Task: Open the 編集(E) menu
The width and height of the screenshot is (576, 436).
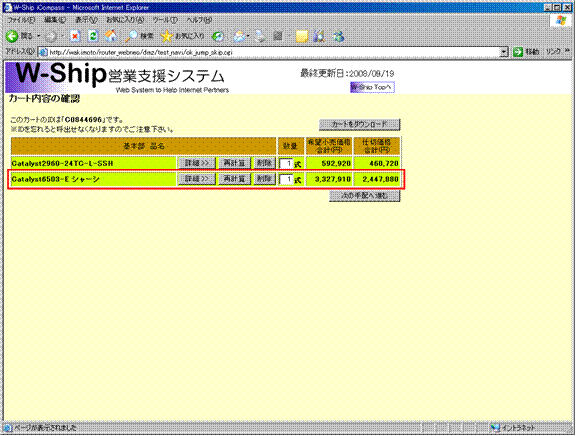Action: [55, 20]
